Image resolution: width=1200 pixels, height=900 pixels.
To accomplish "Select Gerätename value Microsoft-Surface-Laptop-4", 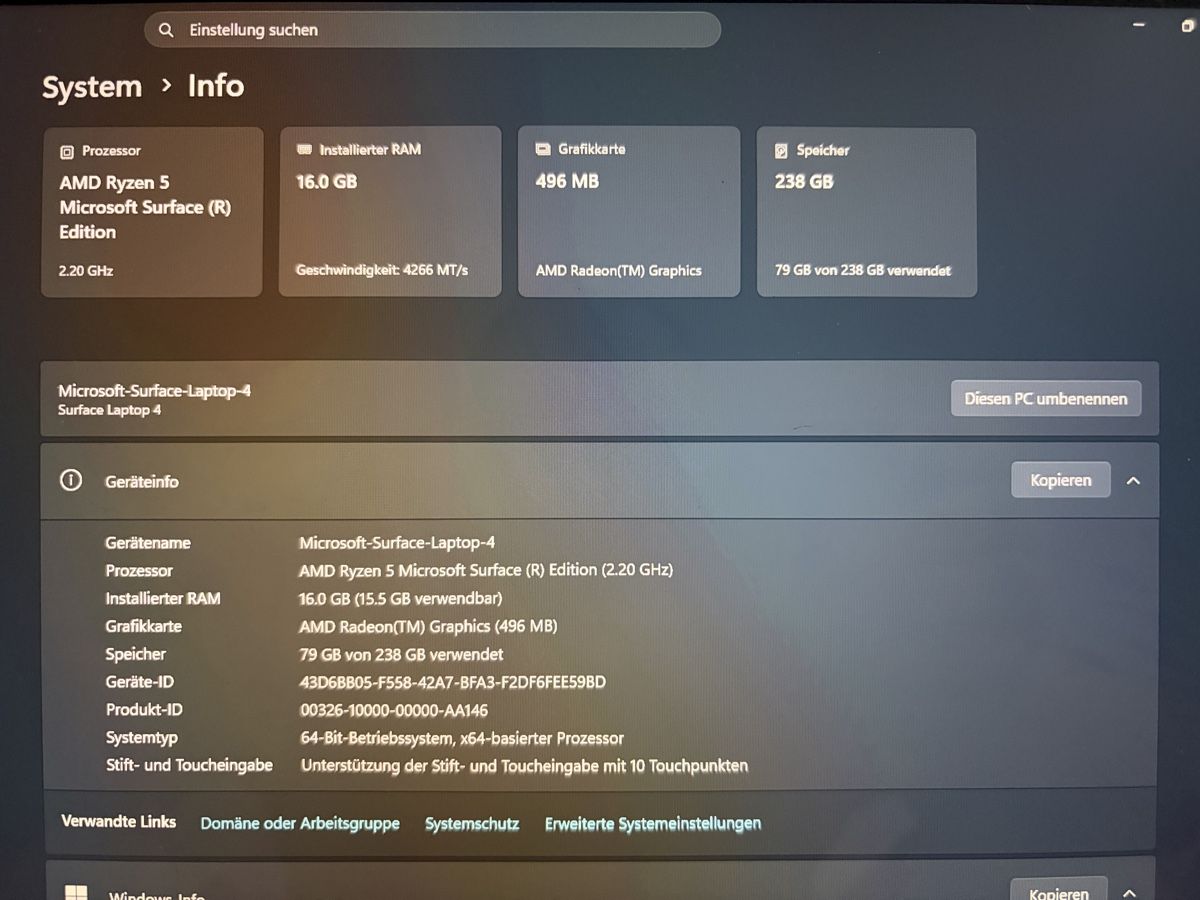I will (397, 543).
